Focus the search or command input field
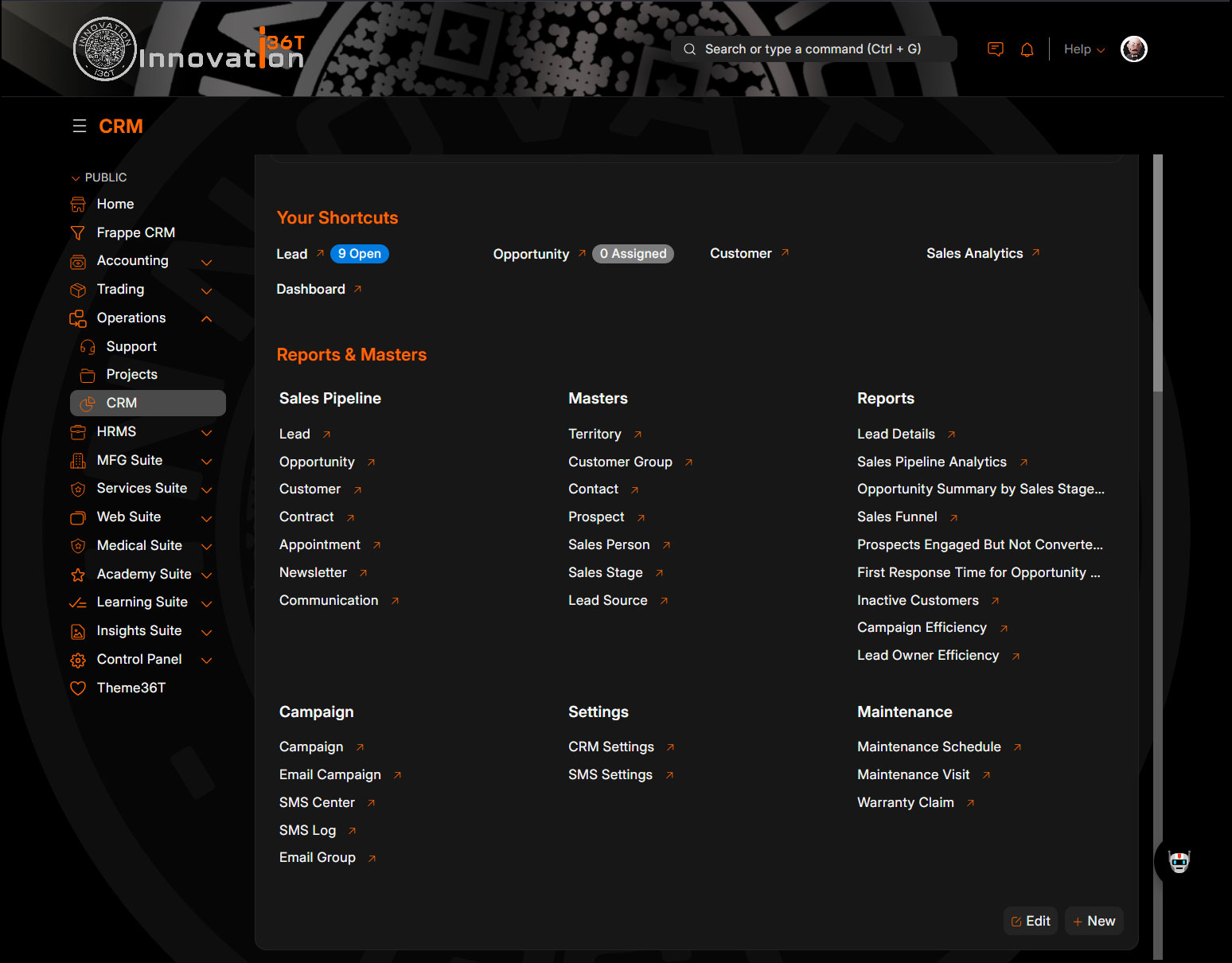 click(813, 49)
